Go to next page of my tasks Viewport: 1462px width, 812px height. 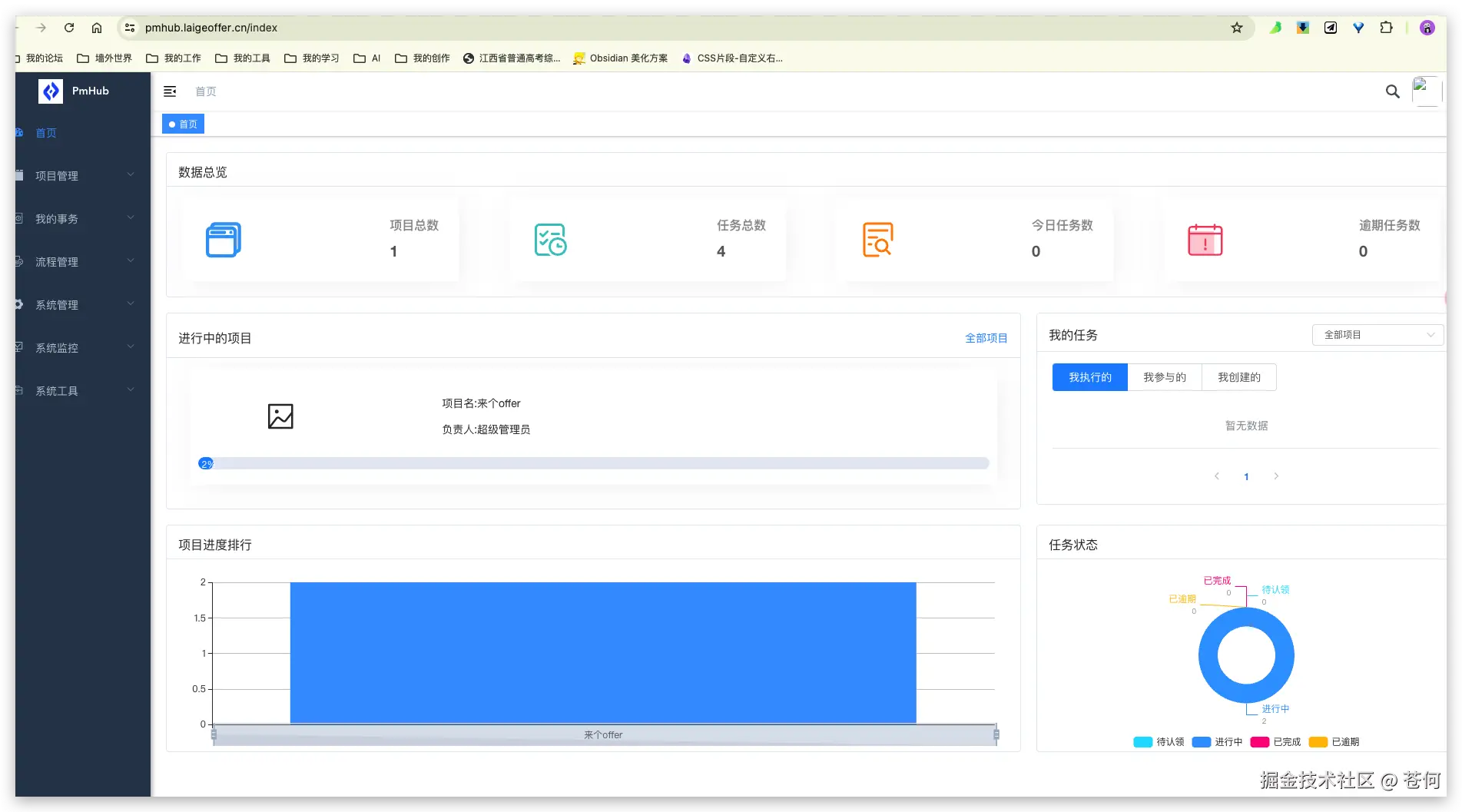1276,476
